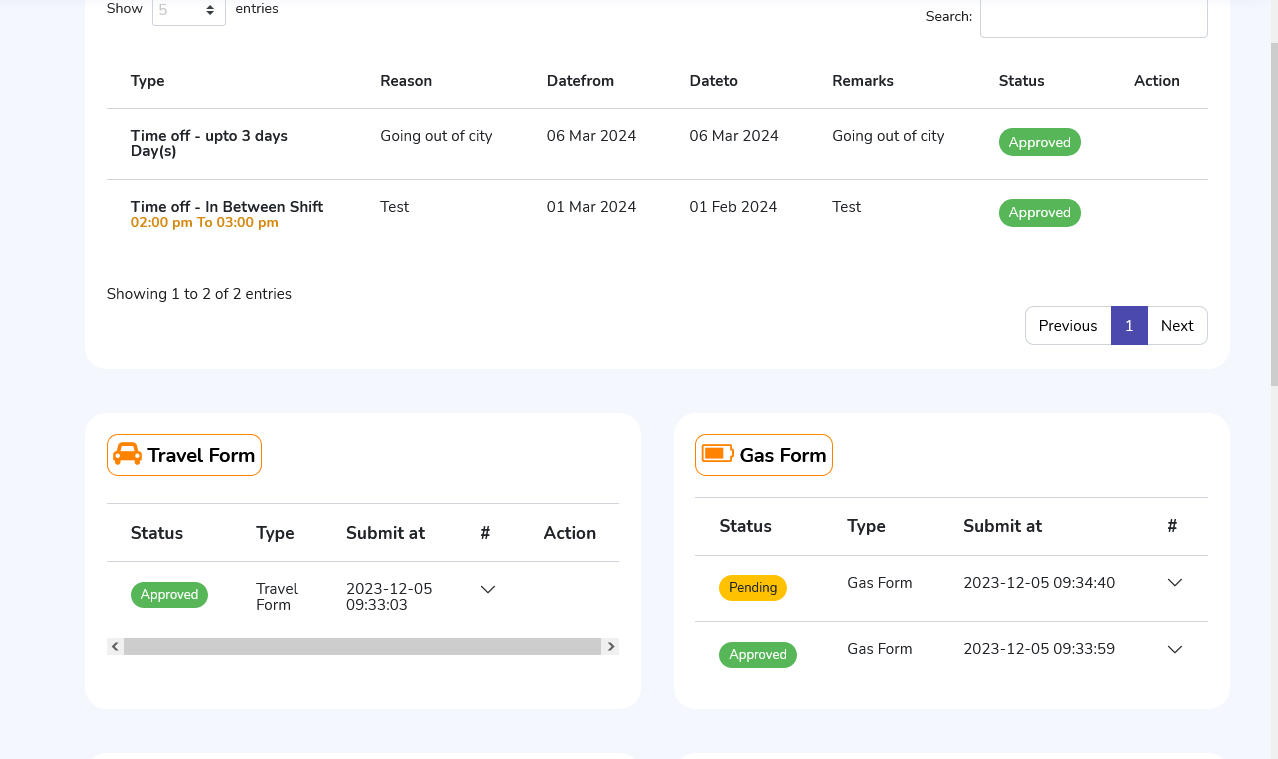This screenshot has width=1278, height=759.
Task: Sort the table by Datefrom column
Action: tap(580, 81)
